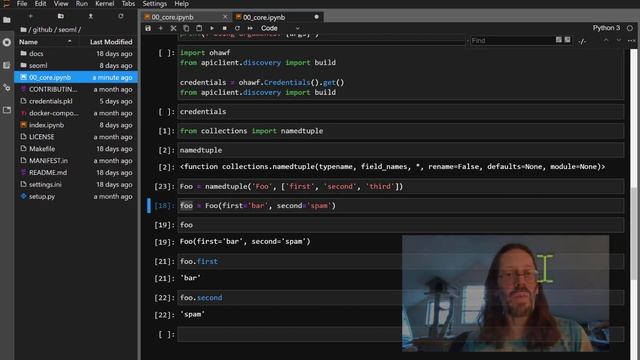Click the kernel status circle next to Python 3

tap(630, 28)
